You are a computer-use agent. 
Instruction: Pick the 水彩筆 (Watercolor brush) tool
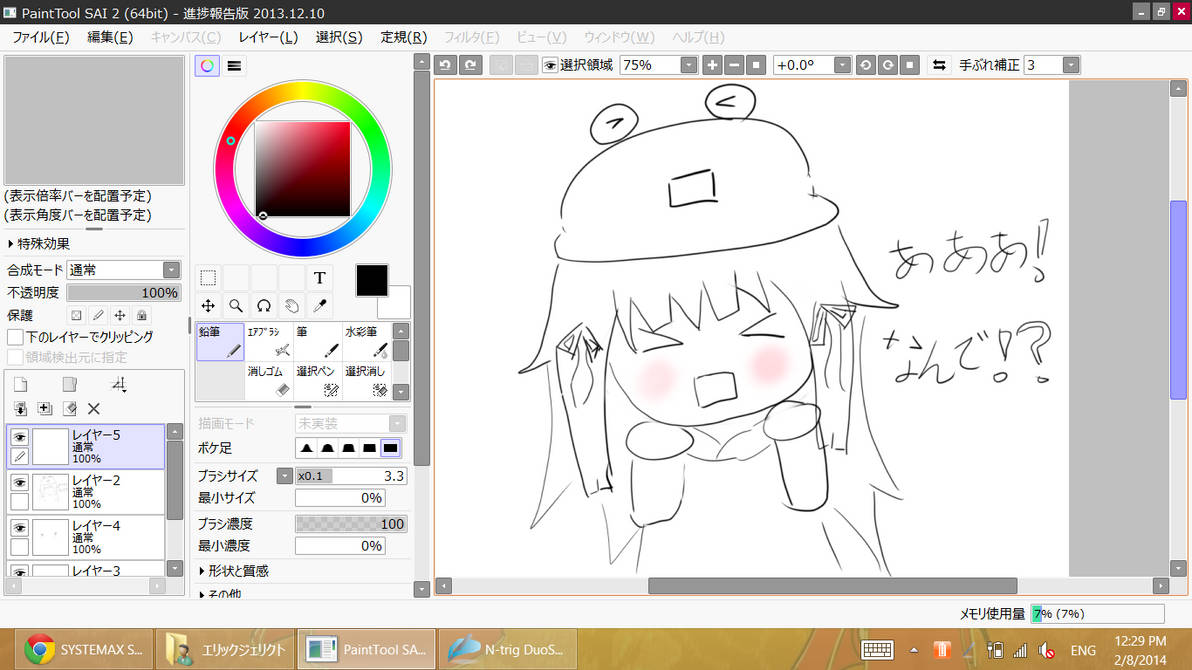point(367,342)
